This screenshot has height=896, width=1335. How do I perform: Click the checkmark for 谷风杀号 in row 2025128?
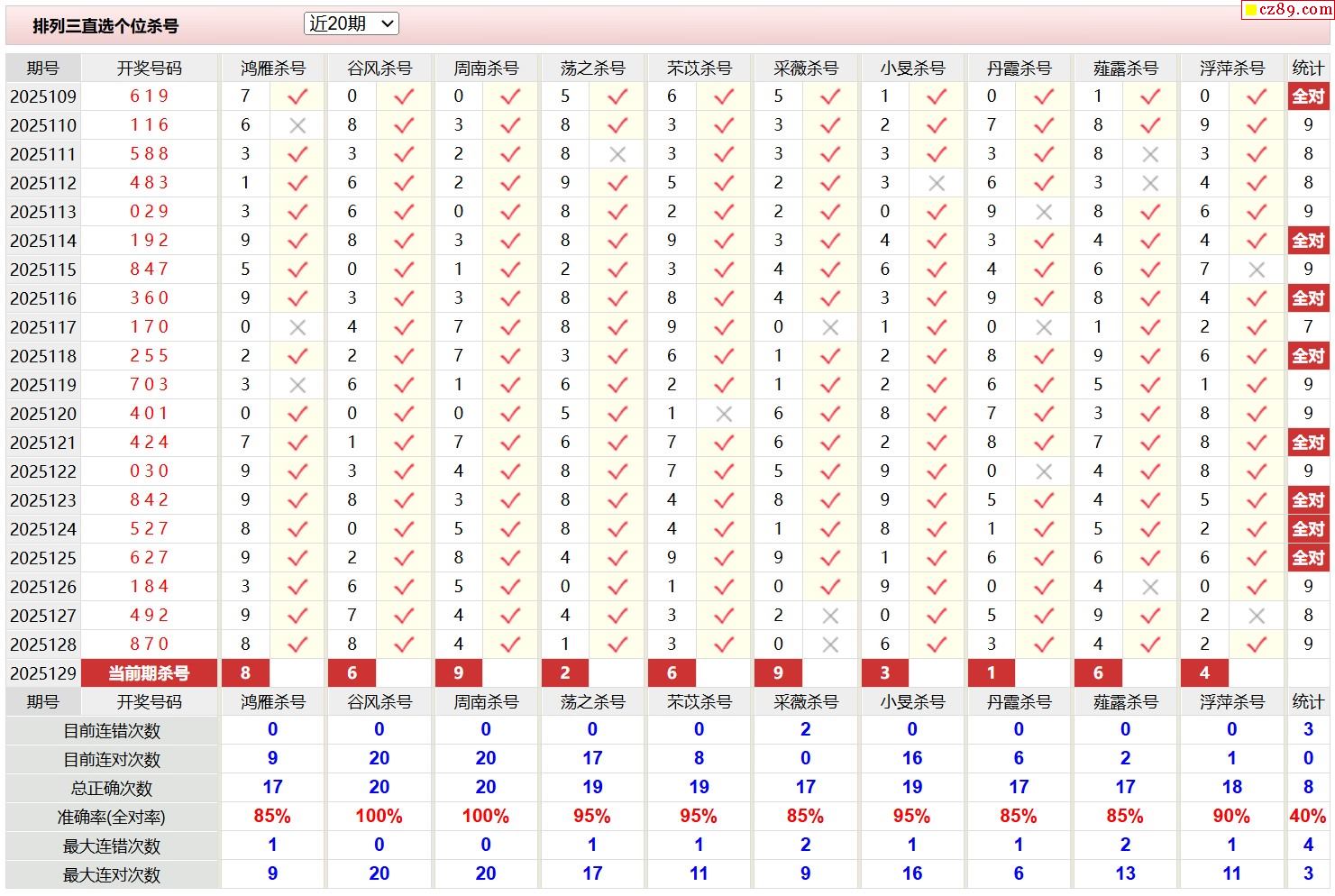[404, 645]
